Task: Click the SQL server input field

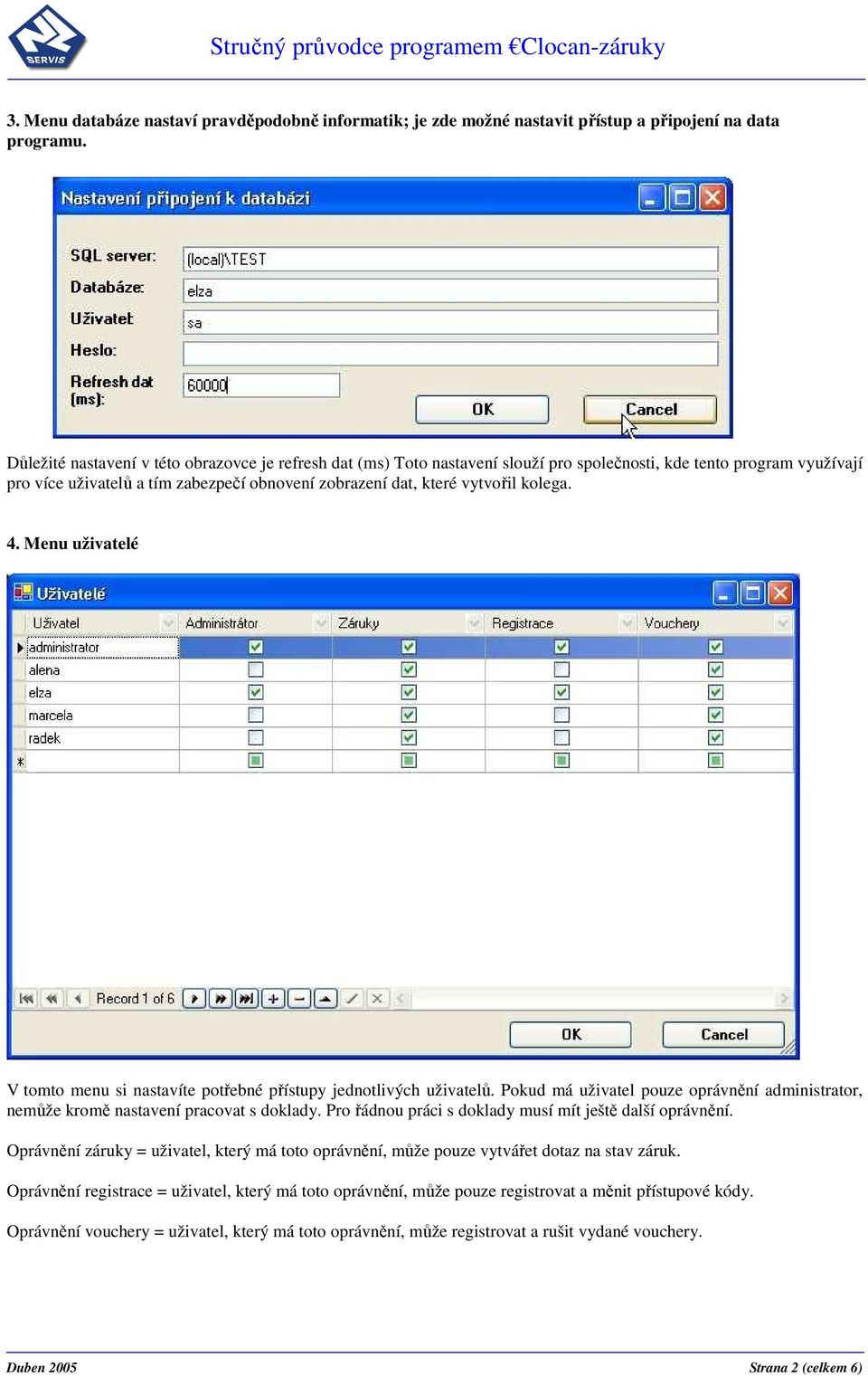Action: 450,259
